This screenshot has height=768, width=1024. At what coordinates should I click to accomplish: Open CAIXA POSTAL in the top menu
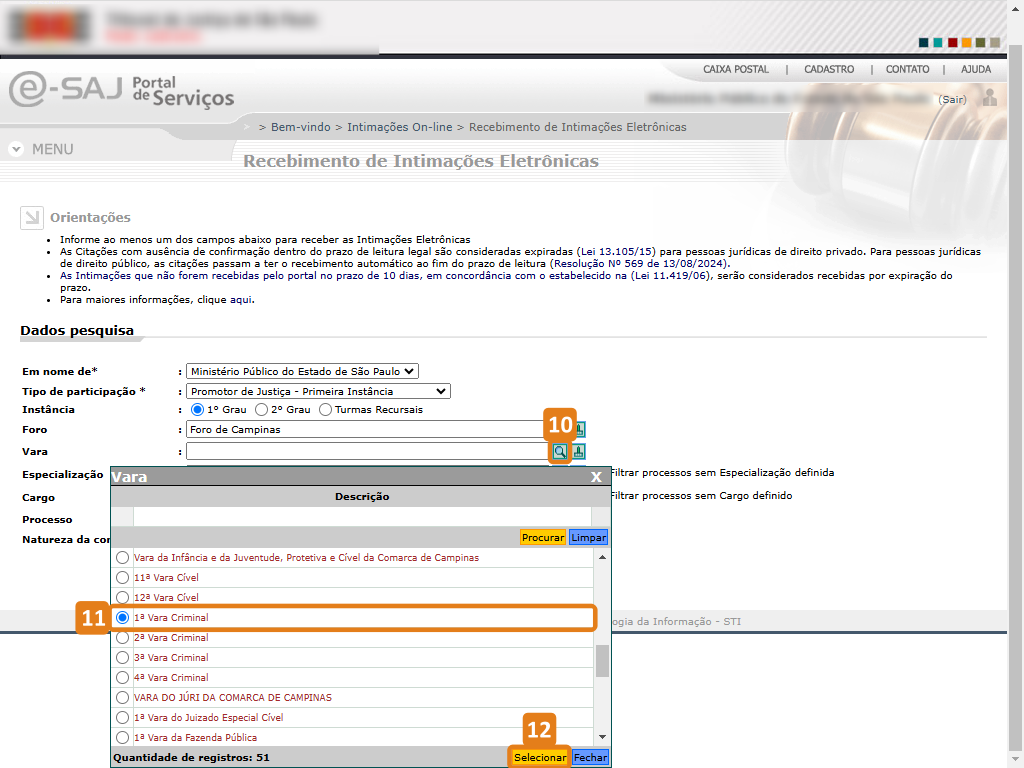click(736, 70)
